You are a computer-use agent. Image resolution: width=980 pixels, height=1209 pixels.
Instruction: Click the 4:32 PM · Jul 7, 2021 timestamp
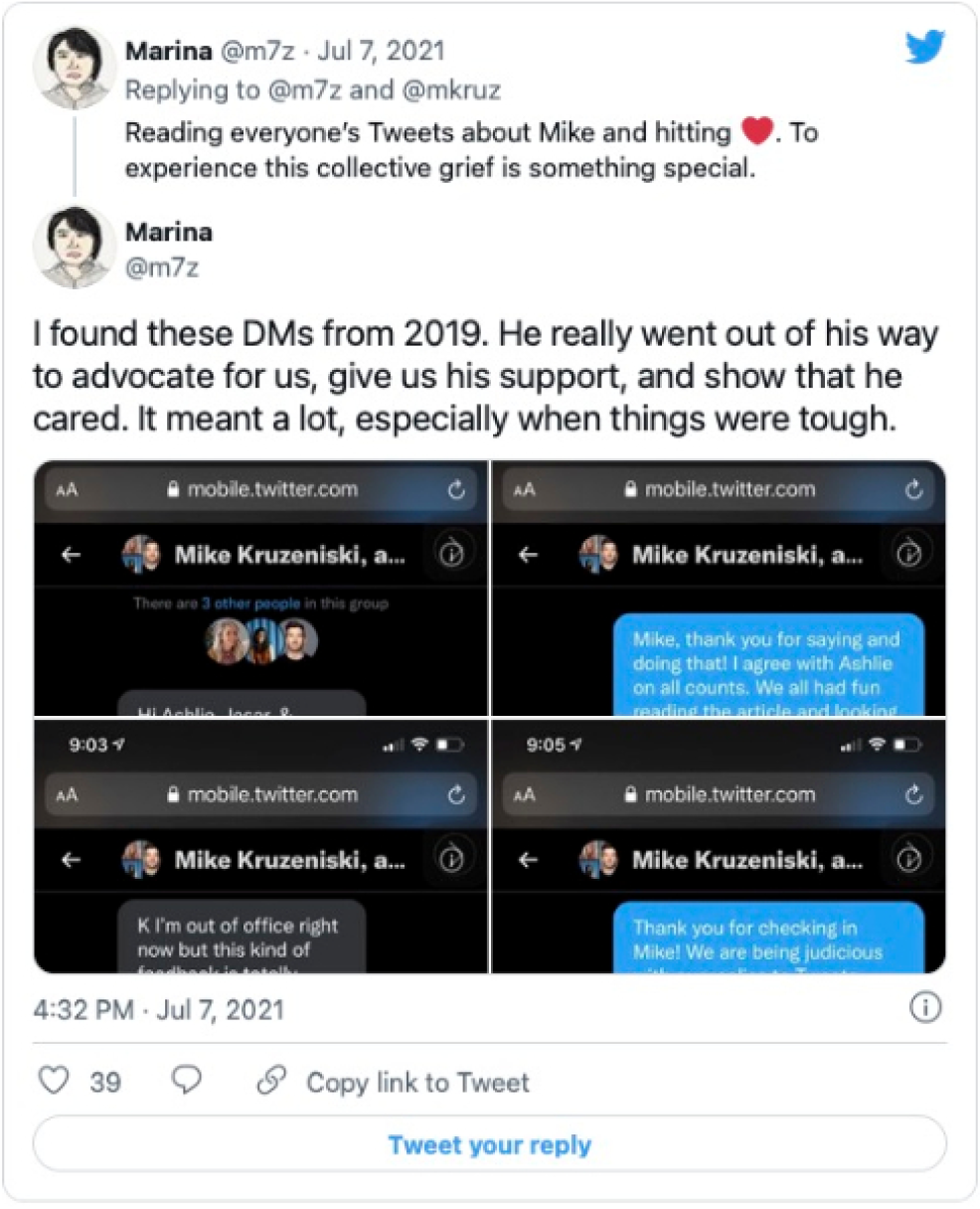pos(158,1010)
